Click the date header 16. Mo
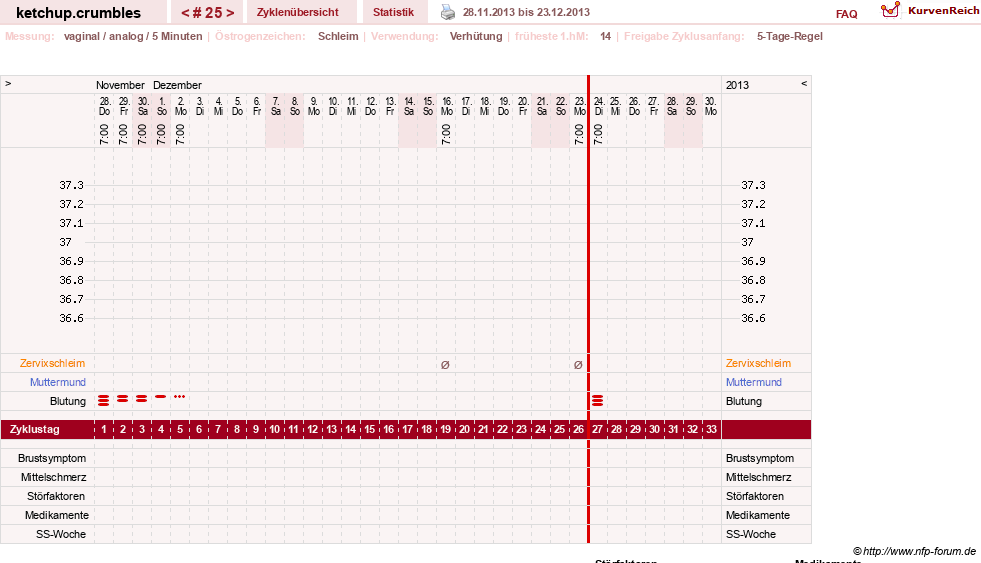 (447, 106)
